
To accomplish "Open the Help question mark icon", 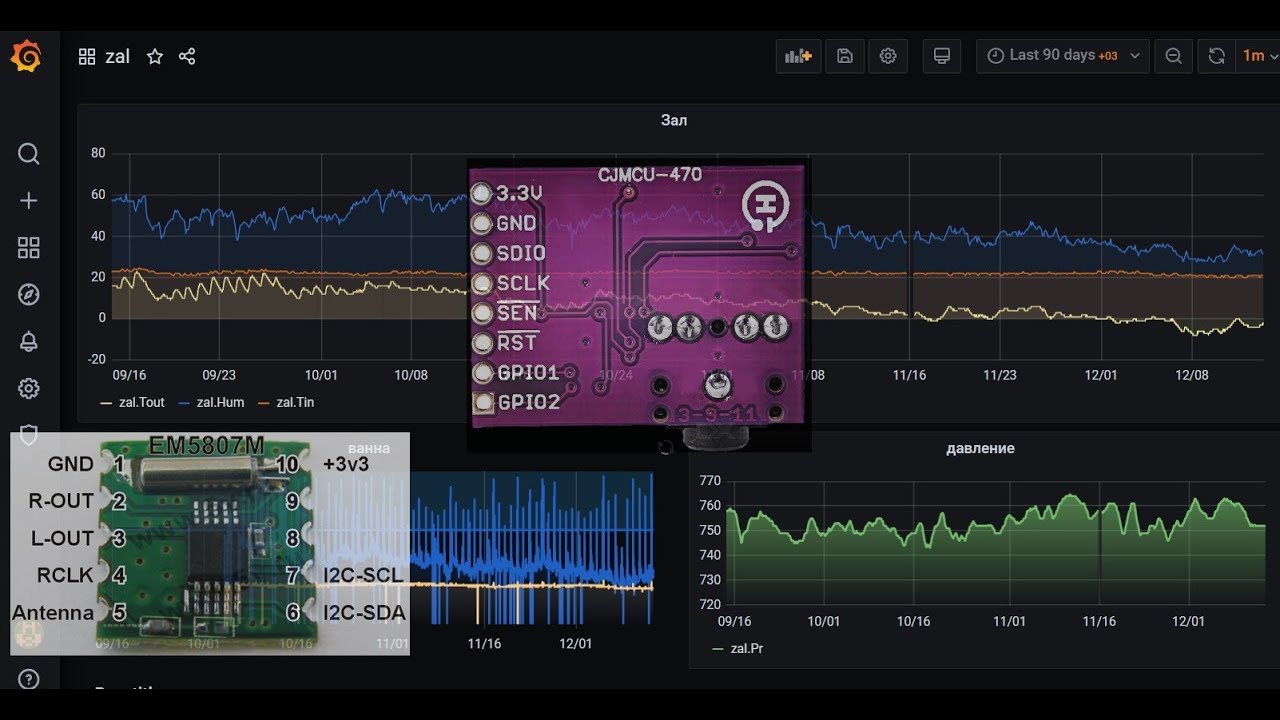I will (29, 679).
